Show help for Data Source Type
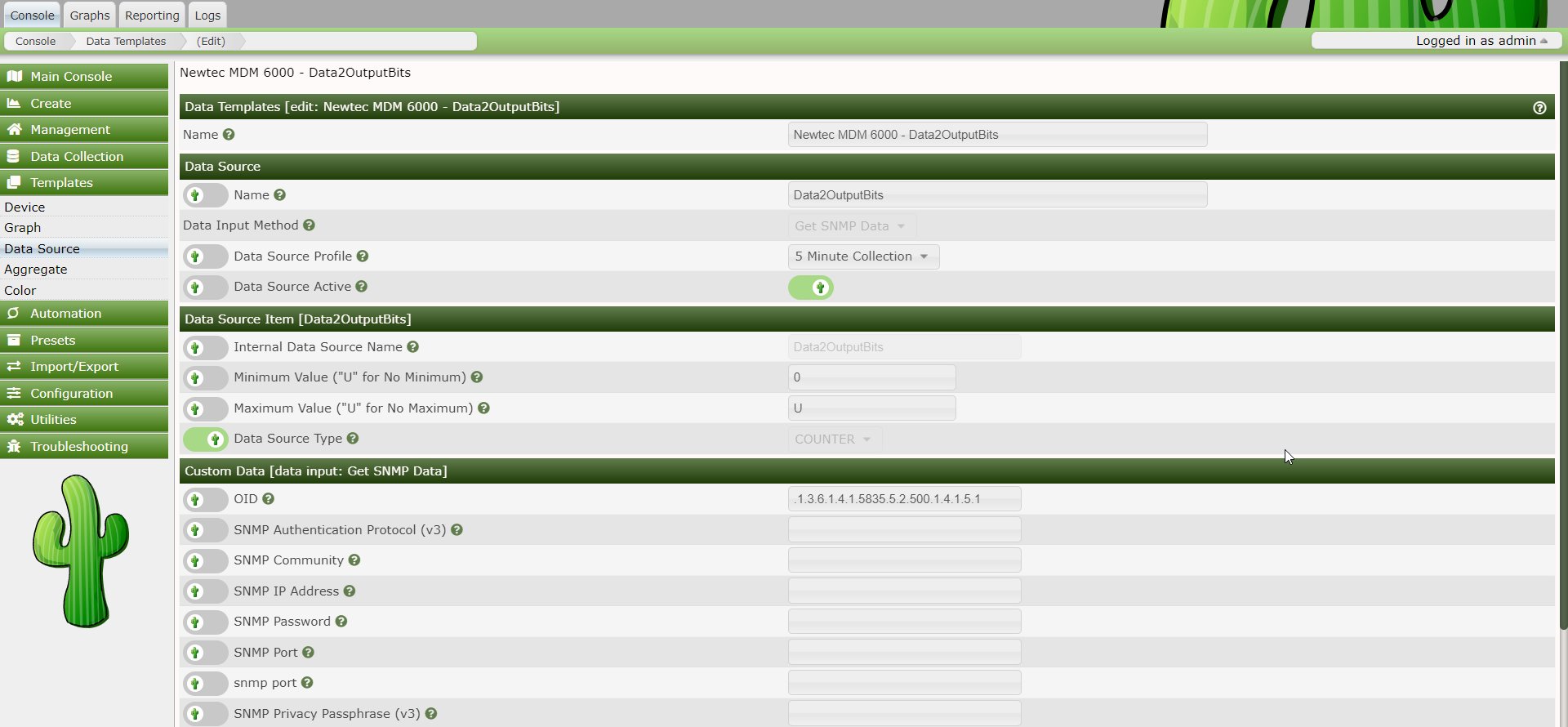1568x727 pixels. coord(353,439)
